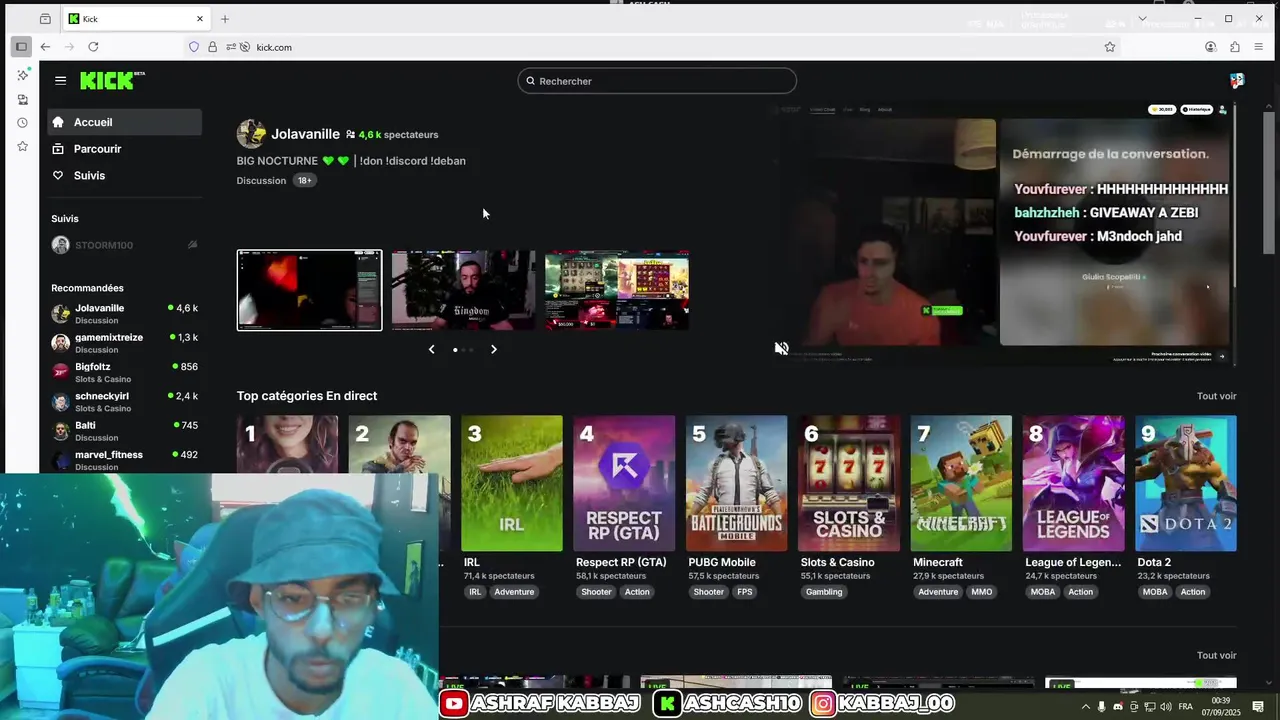1280x720 pixels.
Task: Open the synced tabs sidebar icon
Action: point(23,100)
